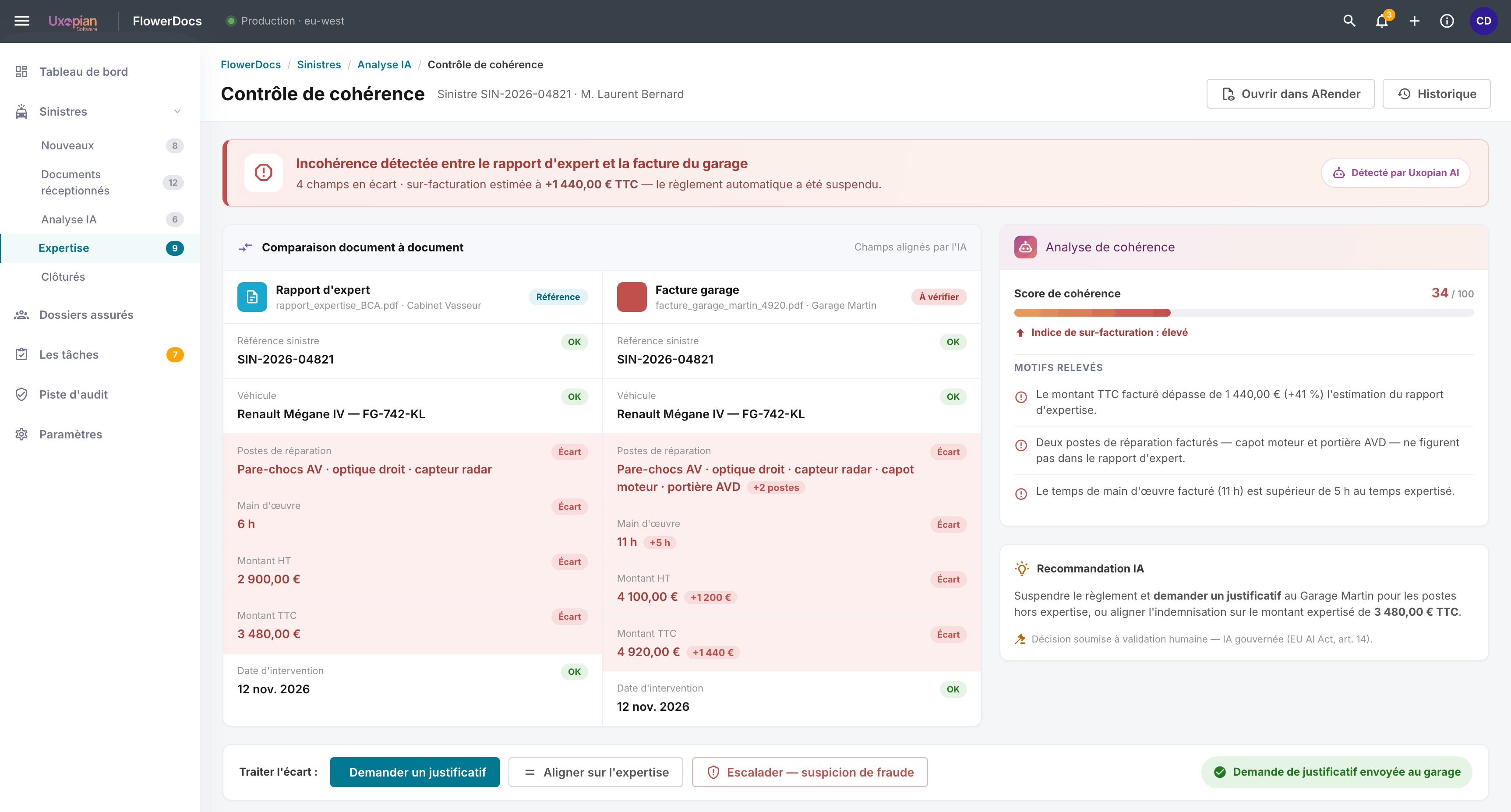The image size is (1511, 812).
Task: Click the Expertise count badge 9
Action: tap(174, 248)
